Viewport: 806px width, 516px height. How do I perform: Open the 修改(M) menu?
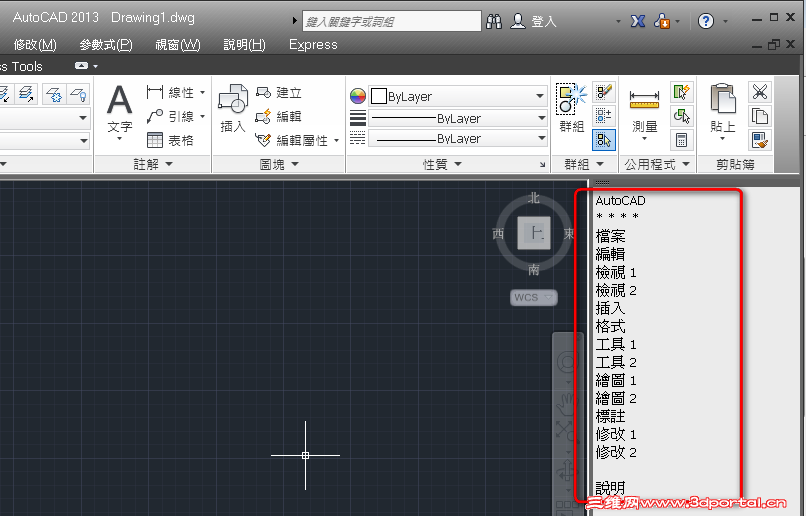(35, 45)
